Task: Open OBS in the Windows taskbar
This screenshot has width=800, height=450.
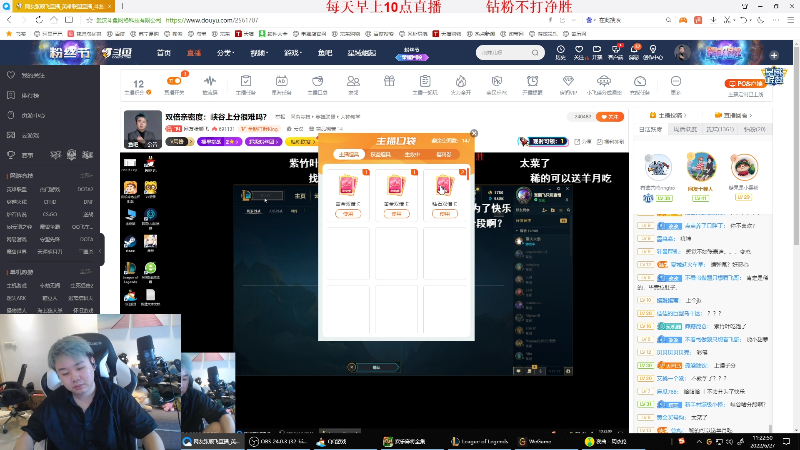Action: (x=278, y=441)
